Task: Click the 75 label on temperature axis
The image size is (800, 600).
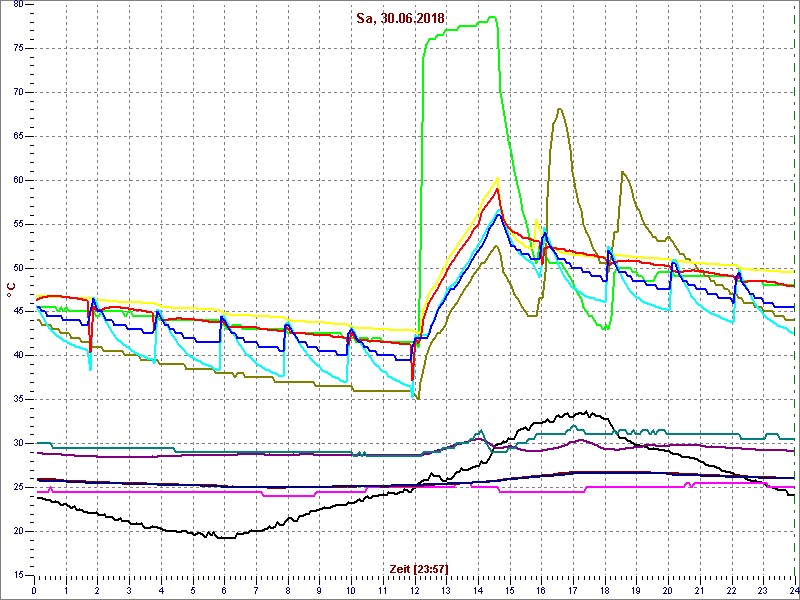Action: tap(17, 48)
